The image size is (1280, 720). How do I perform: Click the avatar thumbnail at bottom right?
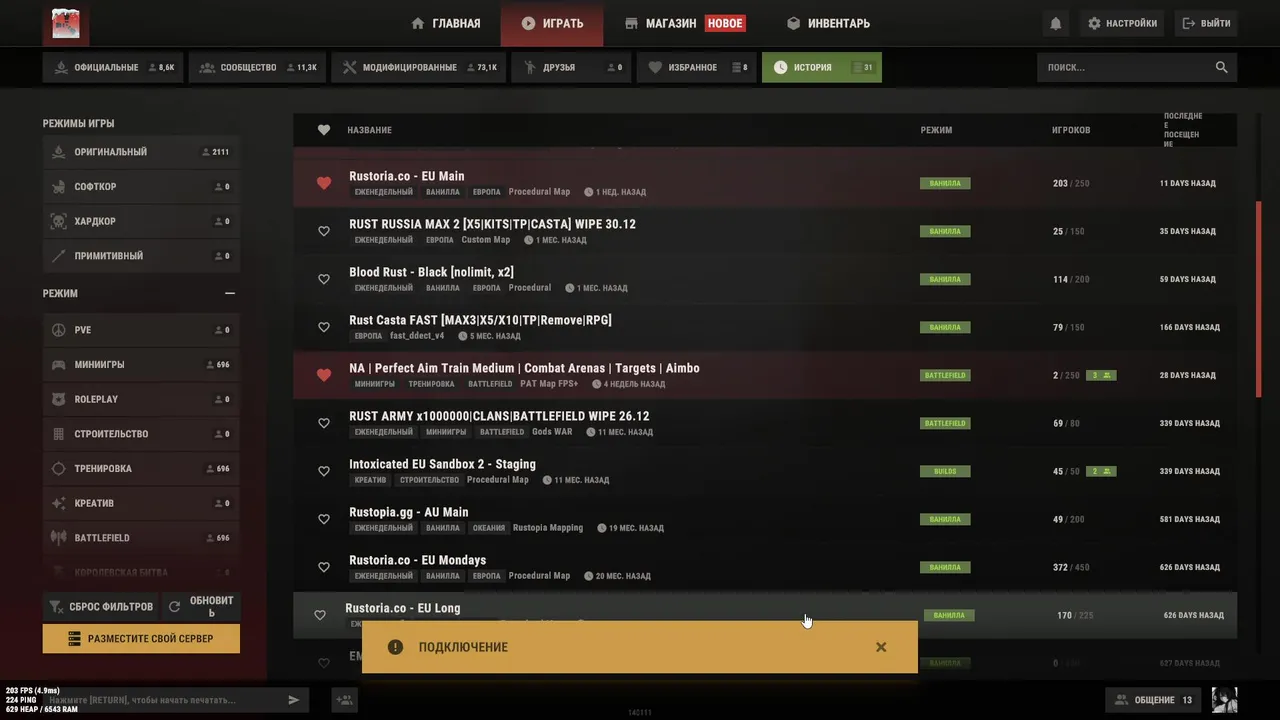click(1224, 700)
